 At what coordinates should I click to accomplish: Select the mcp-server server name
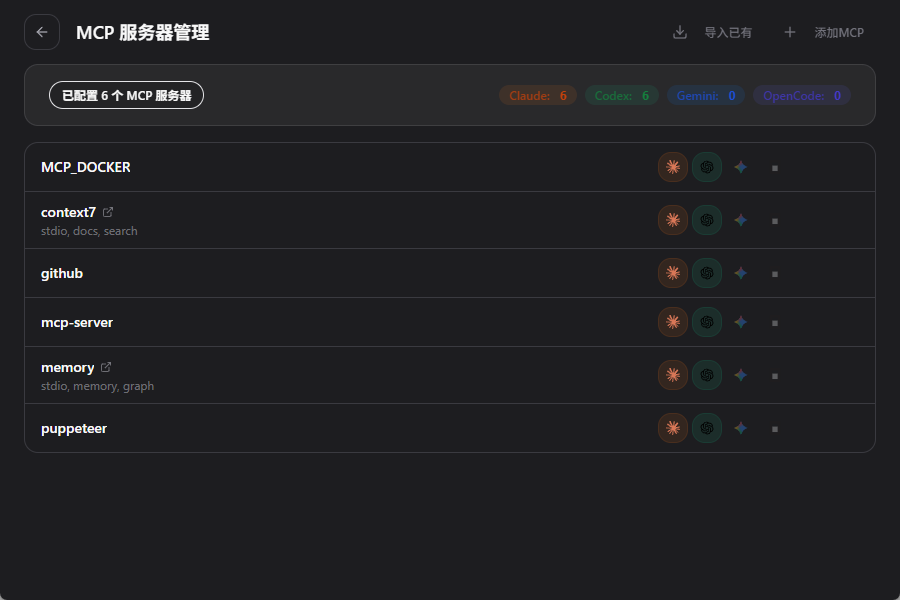pos(77,323)
